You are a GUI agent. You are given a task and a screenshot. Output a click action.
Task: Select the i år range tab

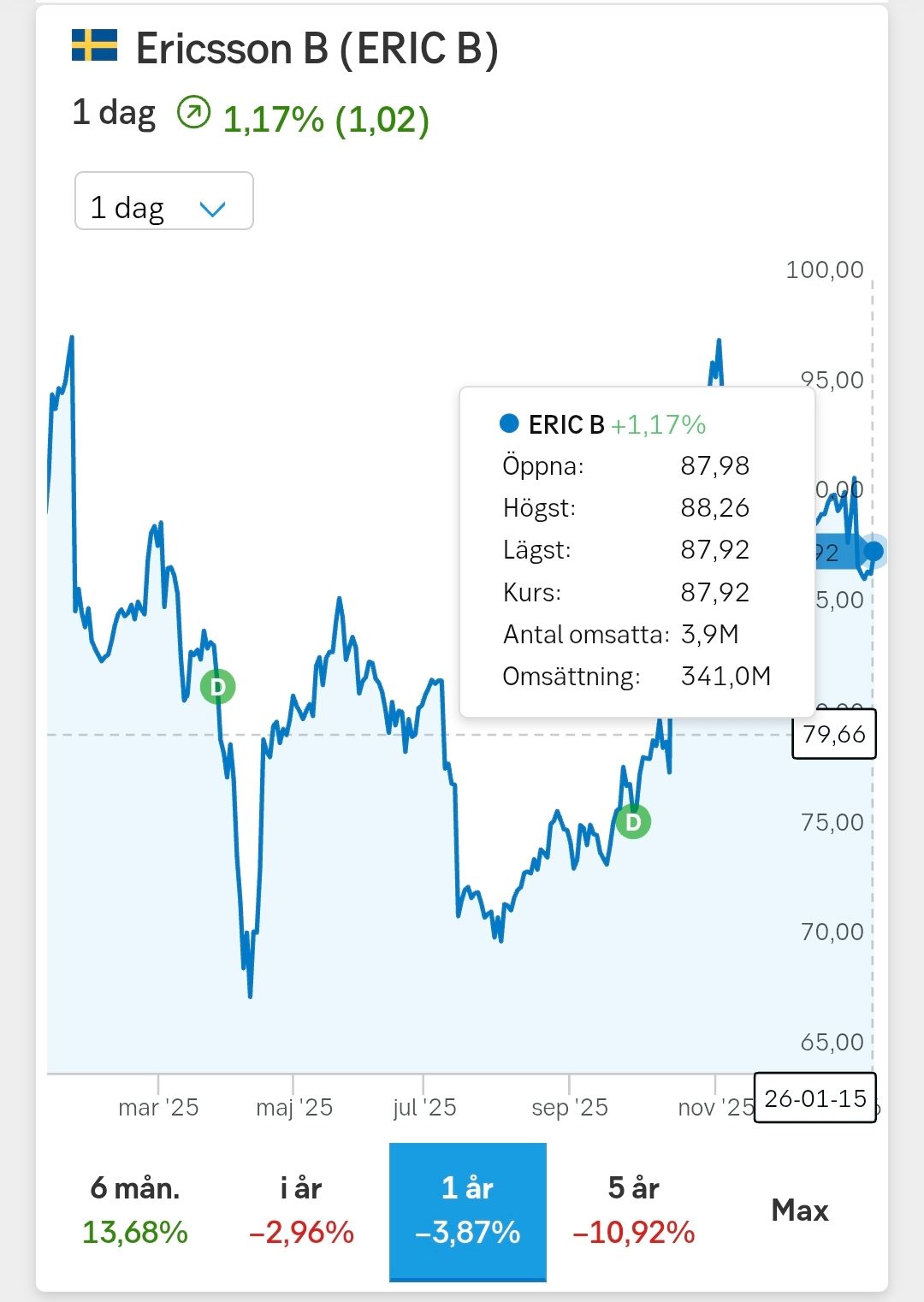pyautogui.click(x=301, y=1210)
